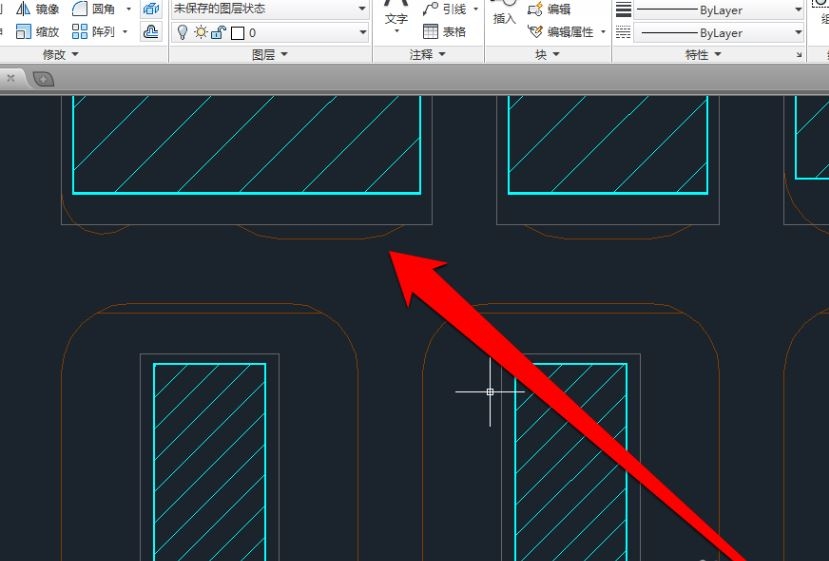Open the 引线 leader options arrow

pos(475,9)
